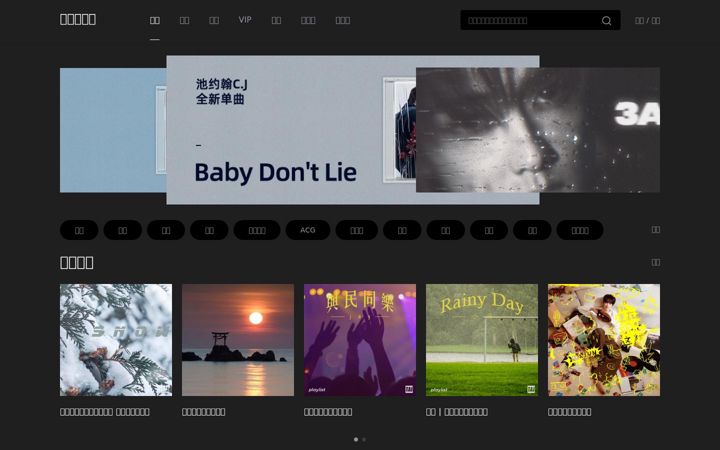Open the VIP navigation tab
The width and height of the screenshot is (720, 450).
point(245,20)
